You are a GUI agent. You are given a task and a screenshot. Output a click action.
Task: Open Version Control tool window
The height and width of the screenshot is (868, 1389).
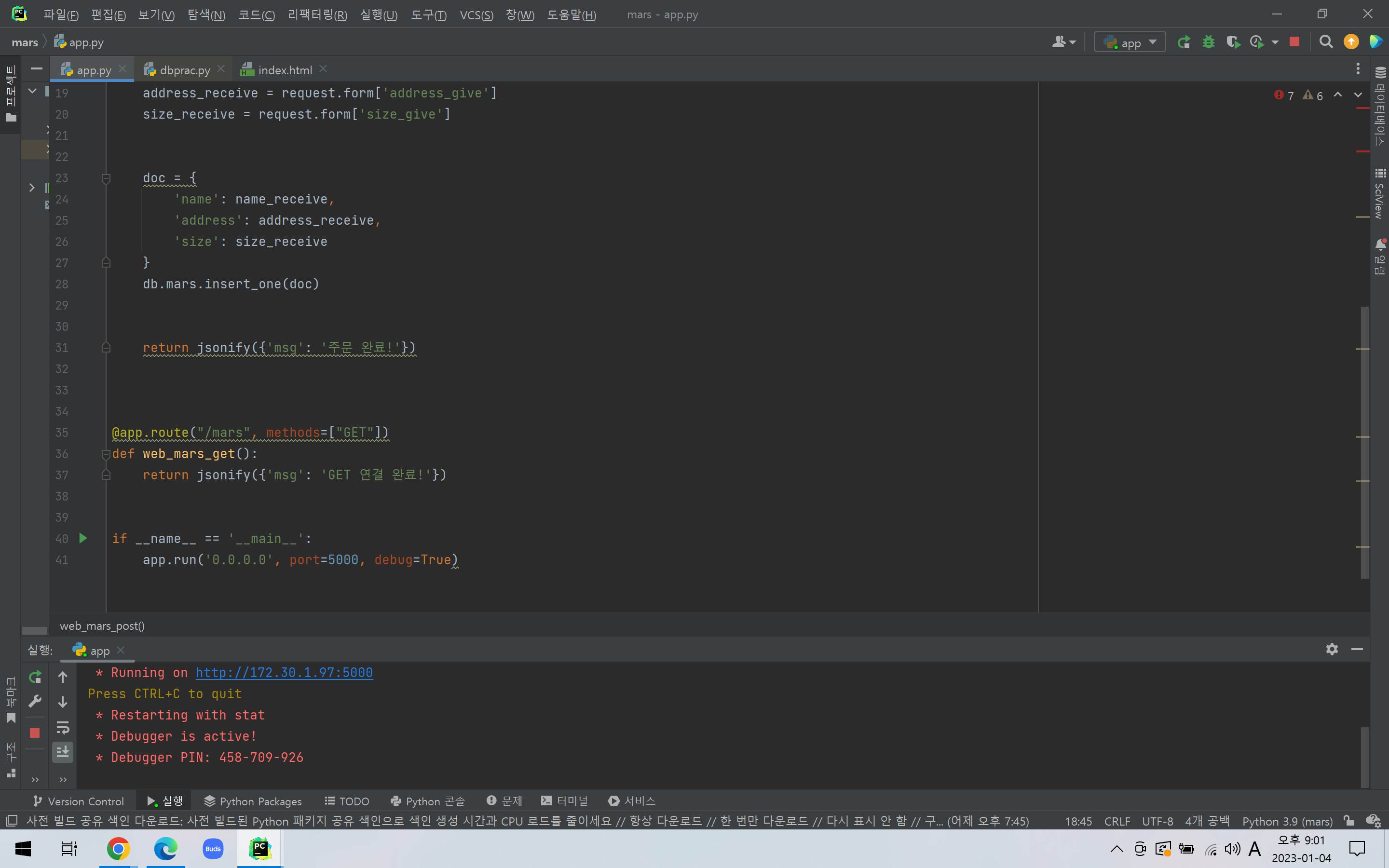79,801
